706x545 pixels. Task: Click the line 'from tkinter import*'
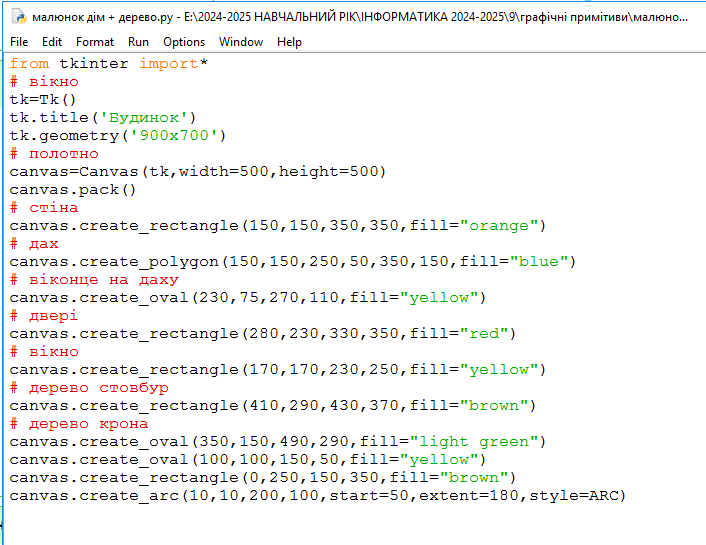[109, 64]
